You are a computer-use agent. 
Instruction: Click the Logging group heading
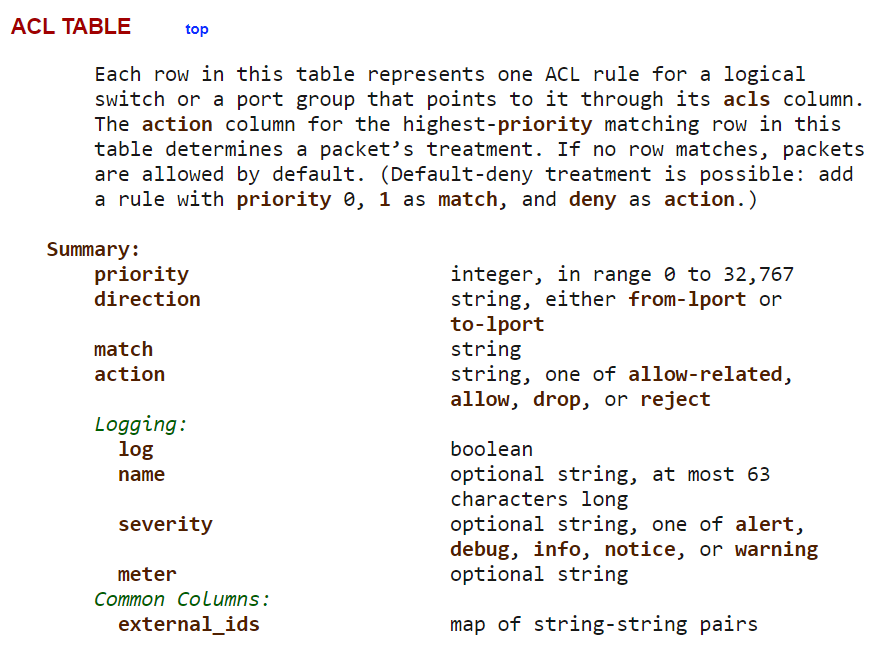pyautogui.click(x=140, y=424)
